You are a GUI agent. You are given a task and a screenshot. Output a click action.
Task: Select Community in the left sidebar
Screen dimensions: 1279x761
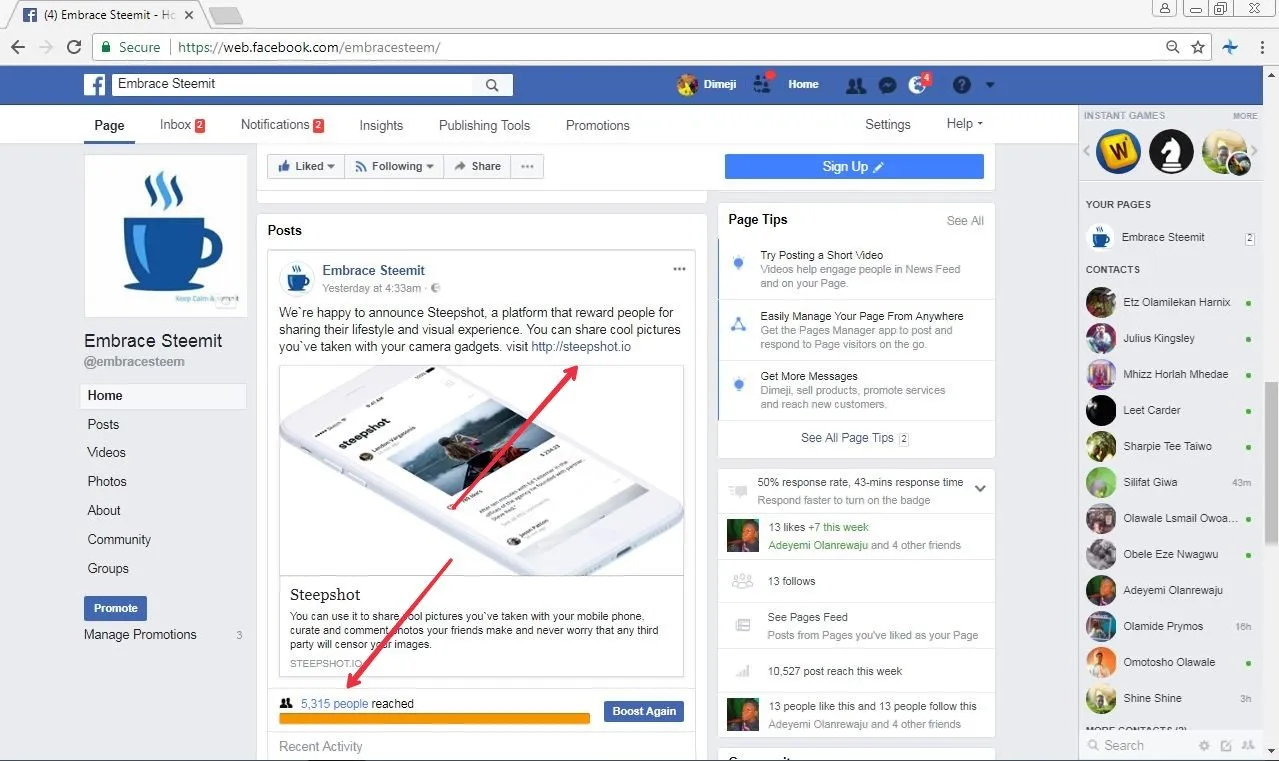119,540
